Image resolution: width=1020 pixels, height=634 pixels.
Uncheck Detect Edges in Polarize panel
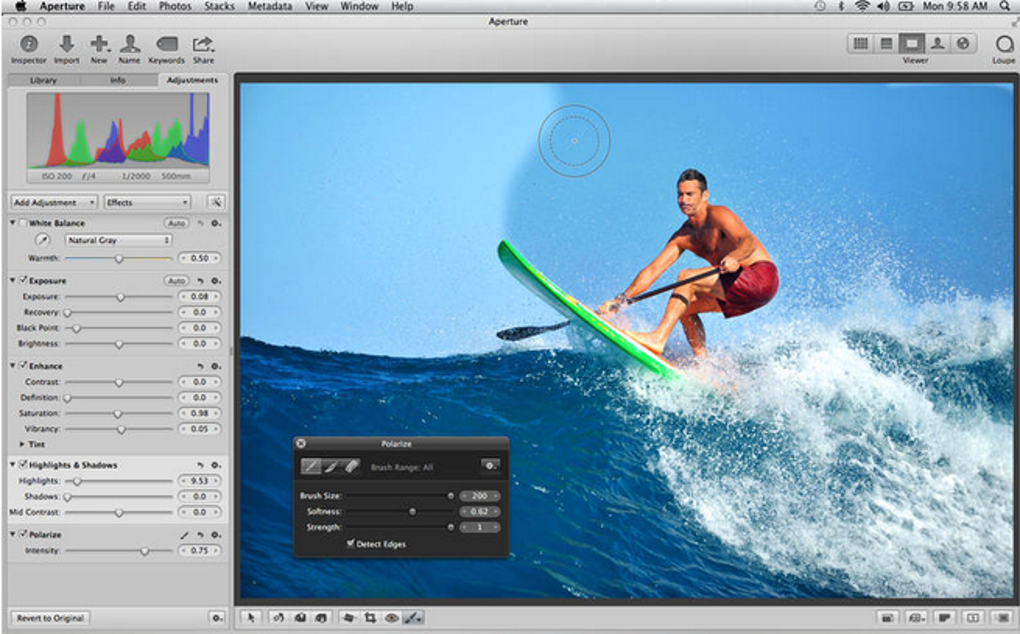click(x=350, y=544)
